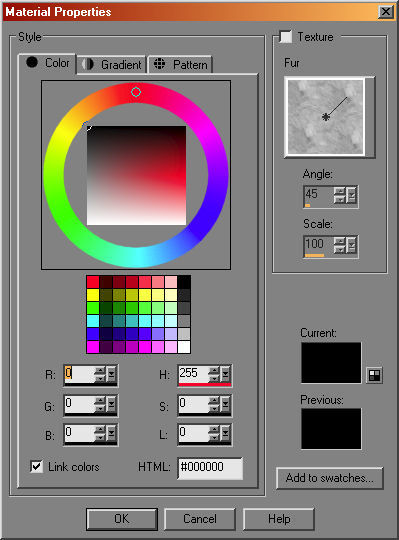Click the OK button

[x=122, y=519]
